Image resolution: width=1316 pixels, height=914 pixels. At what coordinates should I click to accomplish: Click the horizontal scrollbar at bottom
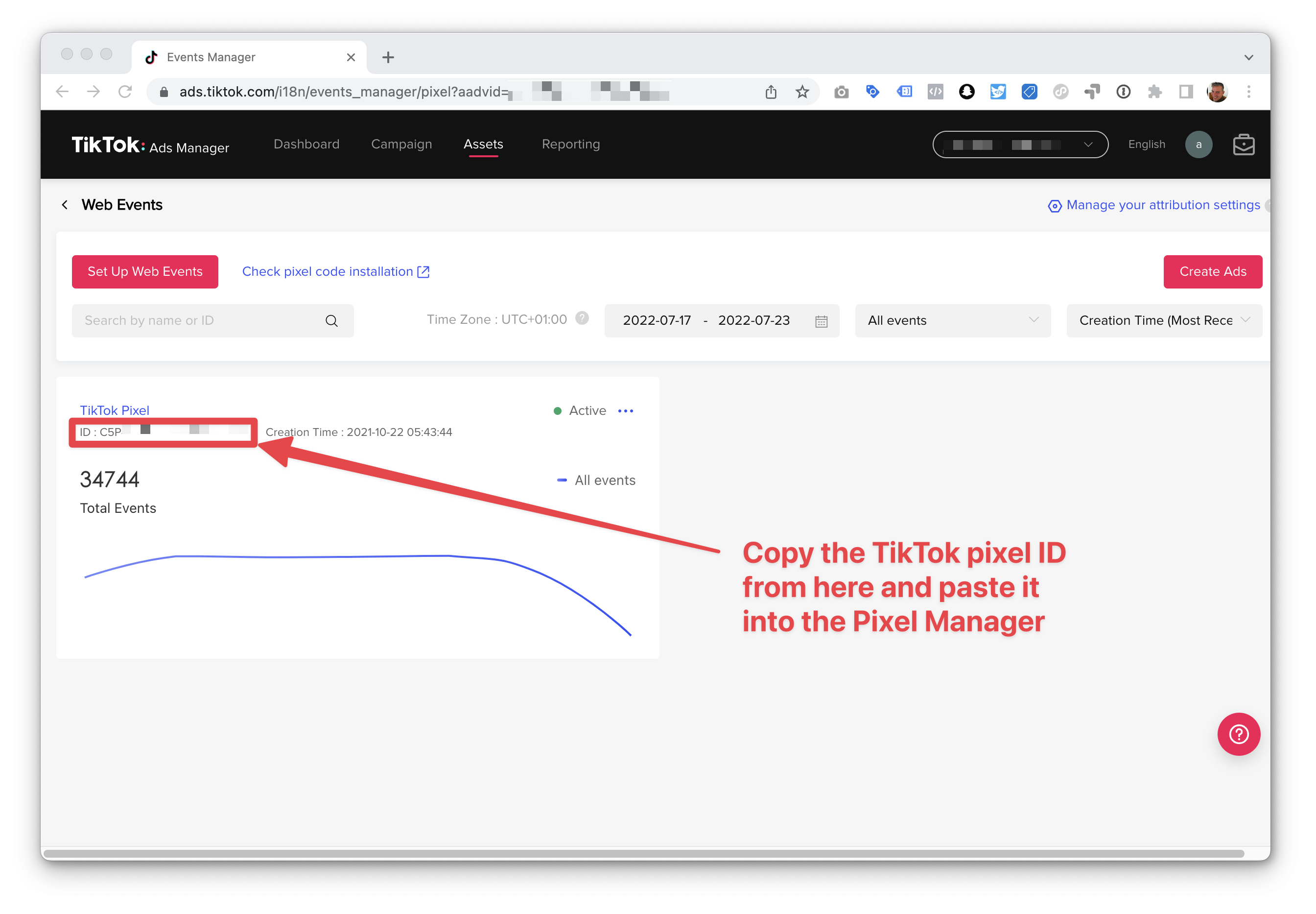click(644, 853)
